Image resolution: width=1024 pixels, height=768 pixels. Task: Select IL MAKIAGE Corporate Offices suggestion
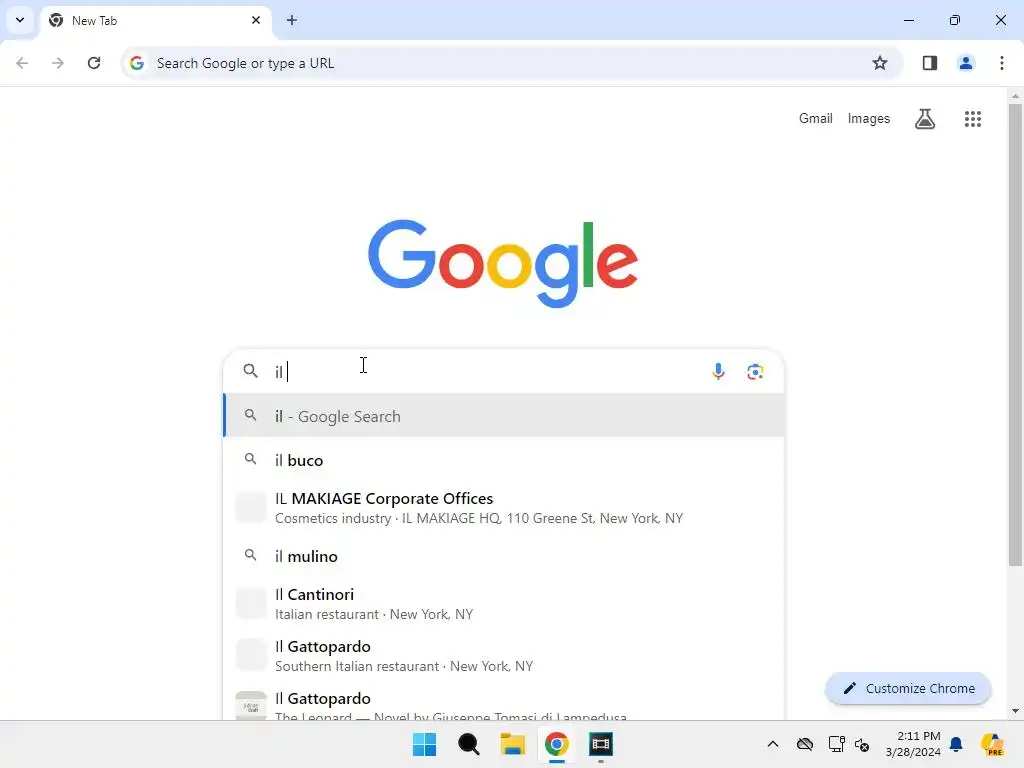click(x=504, y=507)
